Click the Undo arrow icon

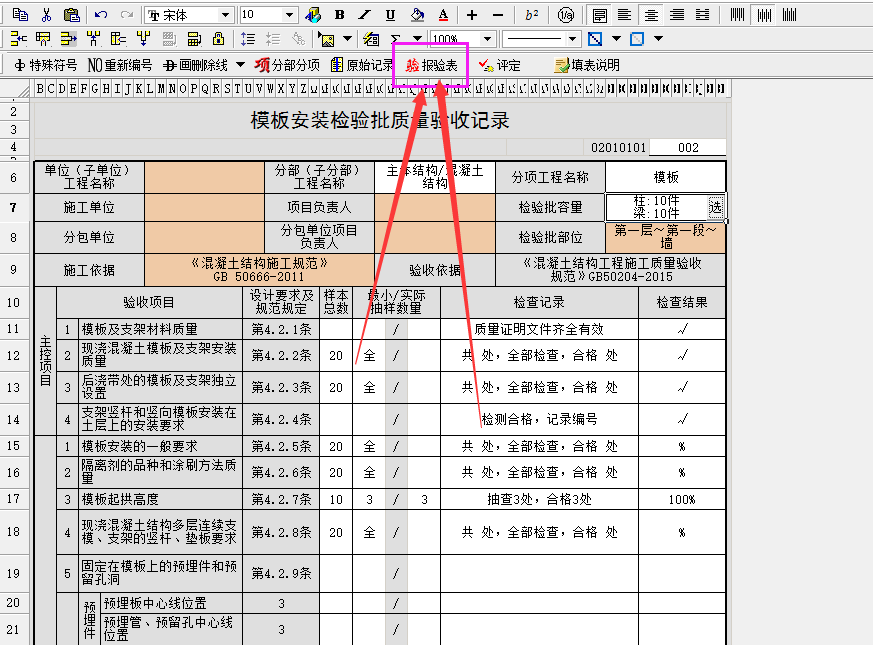pyautogui.click(x=101, y=15)
